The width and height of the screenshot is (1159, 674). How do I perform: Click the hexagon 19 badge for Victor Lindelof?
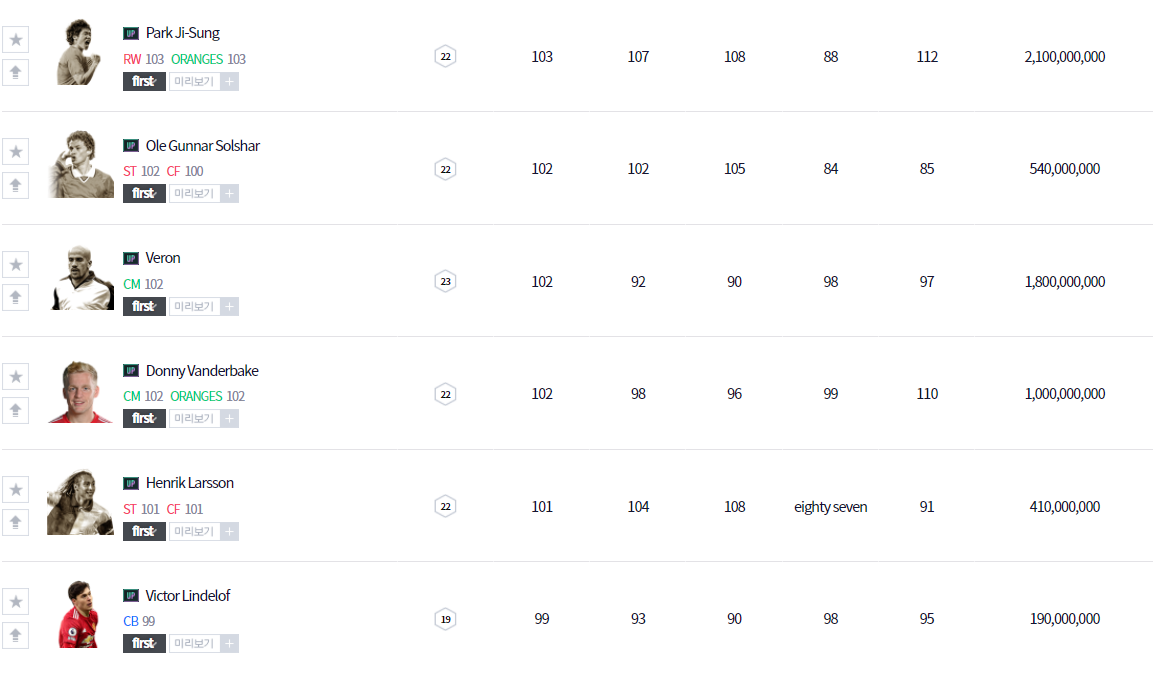click(x=446, y=619)
